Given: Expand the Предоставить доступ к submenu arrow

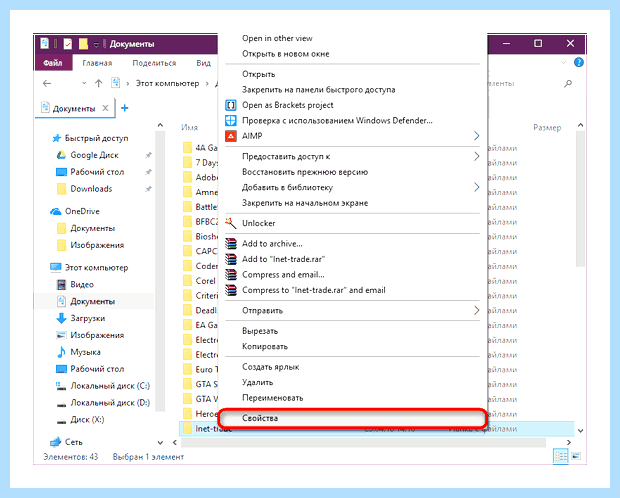Looking at the screenshot, I should coord(476,157).
